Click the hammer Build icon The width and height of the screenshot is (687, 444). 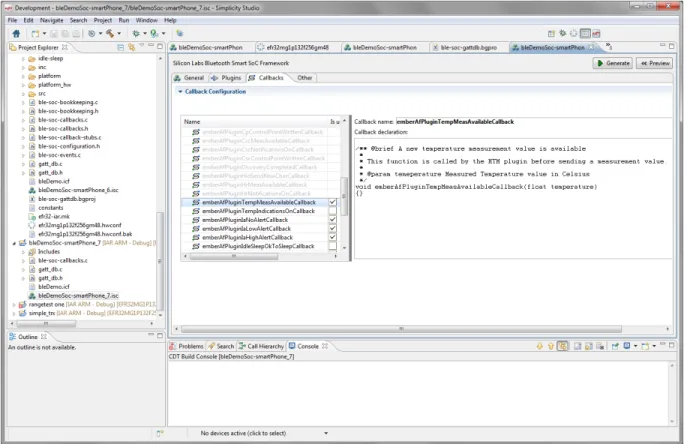click(110, 33)
